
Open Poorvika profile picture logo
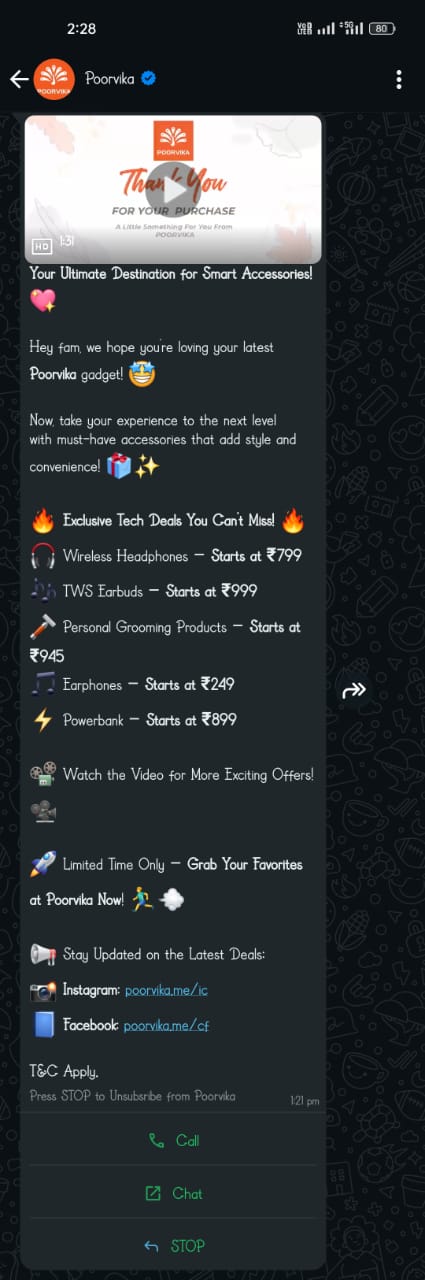[54, 79]
